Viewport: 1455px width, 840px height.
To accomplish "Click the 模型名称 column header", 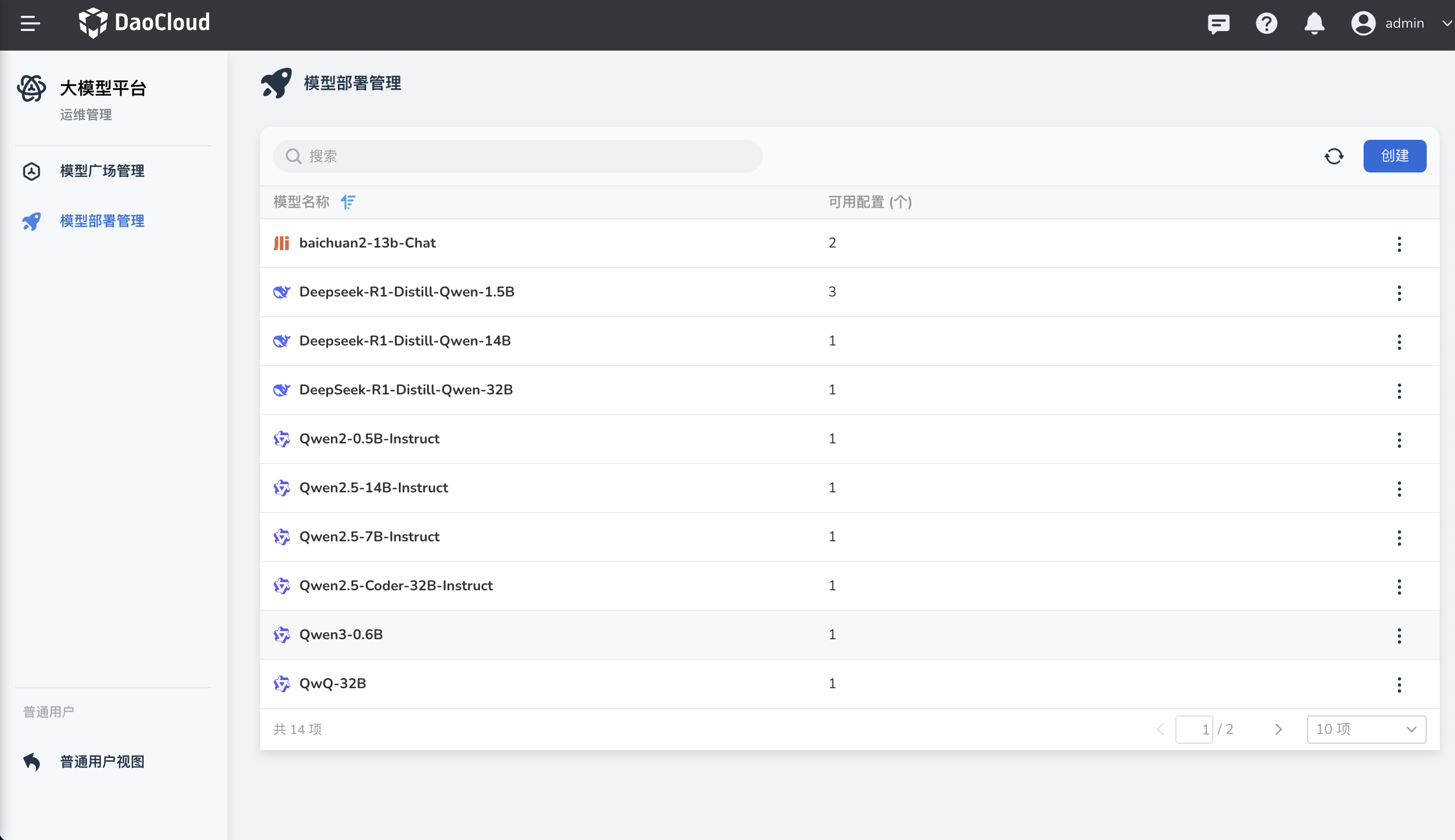I will pyautogui.click(x=301, y=202).
